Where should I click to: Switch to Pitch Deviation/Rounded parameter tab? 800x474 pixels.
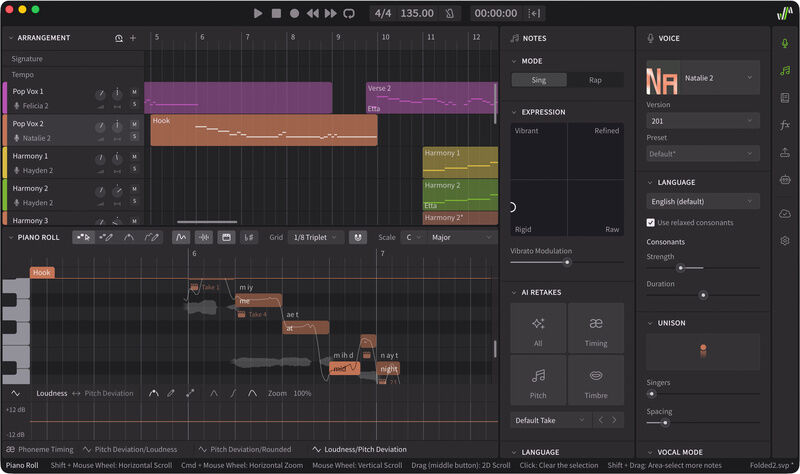pos(245,450)
